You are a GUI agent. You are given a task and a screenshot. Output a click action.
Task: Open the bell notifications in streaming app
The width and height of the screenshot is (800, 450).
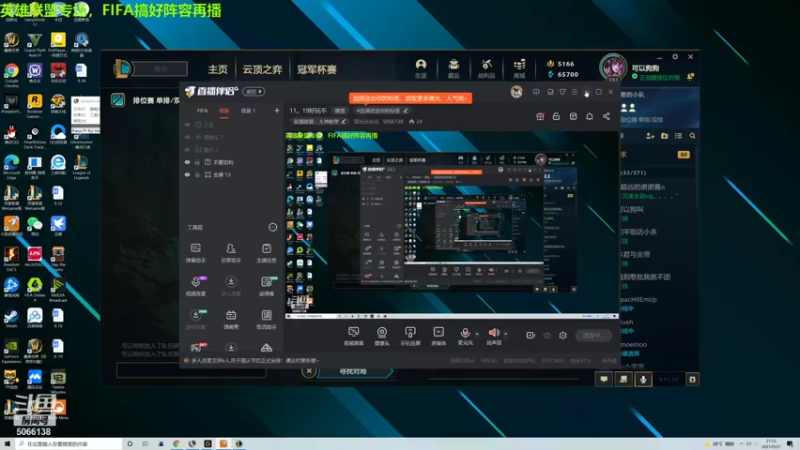(589, 116)
